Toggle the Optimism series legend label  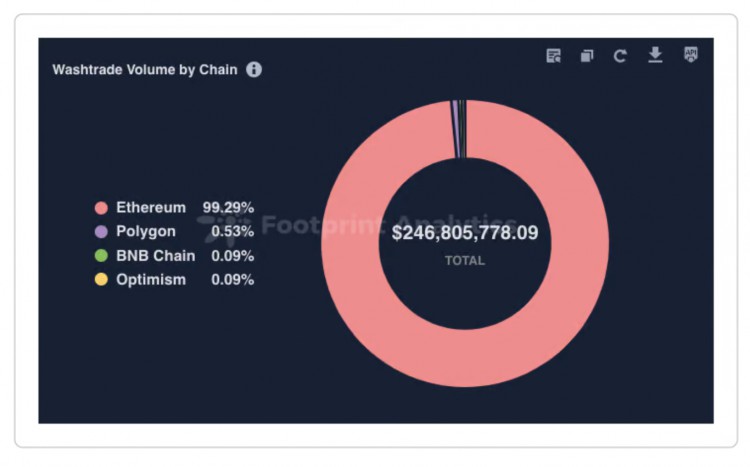151,280
